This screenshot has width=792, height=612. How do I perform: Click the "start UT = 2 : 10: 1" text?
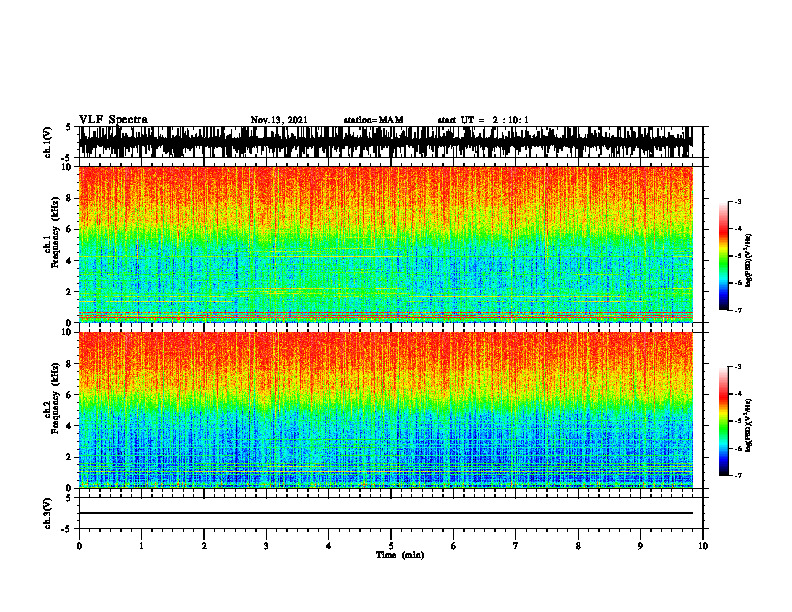pos(483,120)
